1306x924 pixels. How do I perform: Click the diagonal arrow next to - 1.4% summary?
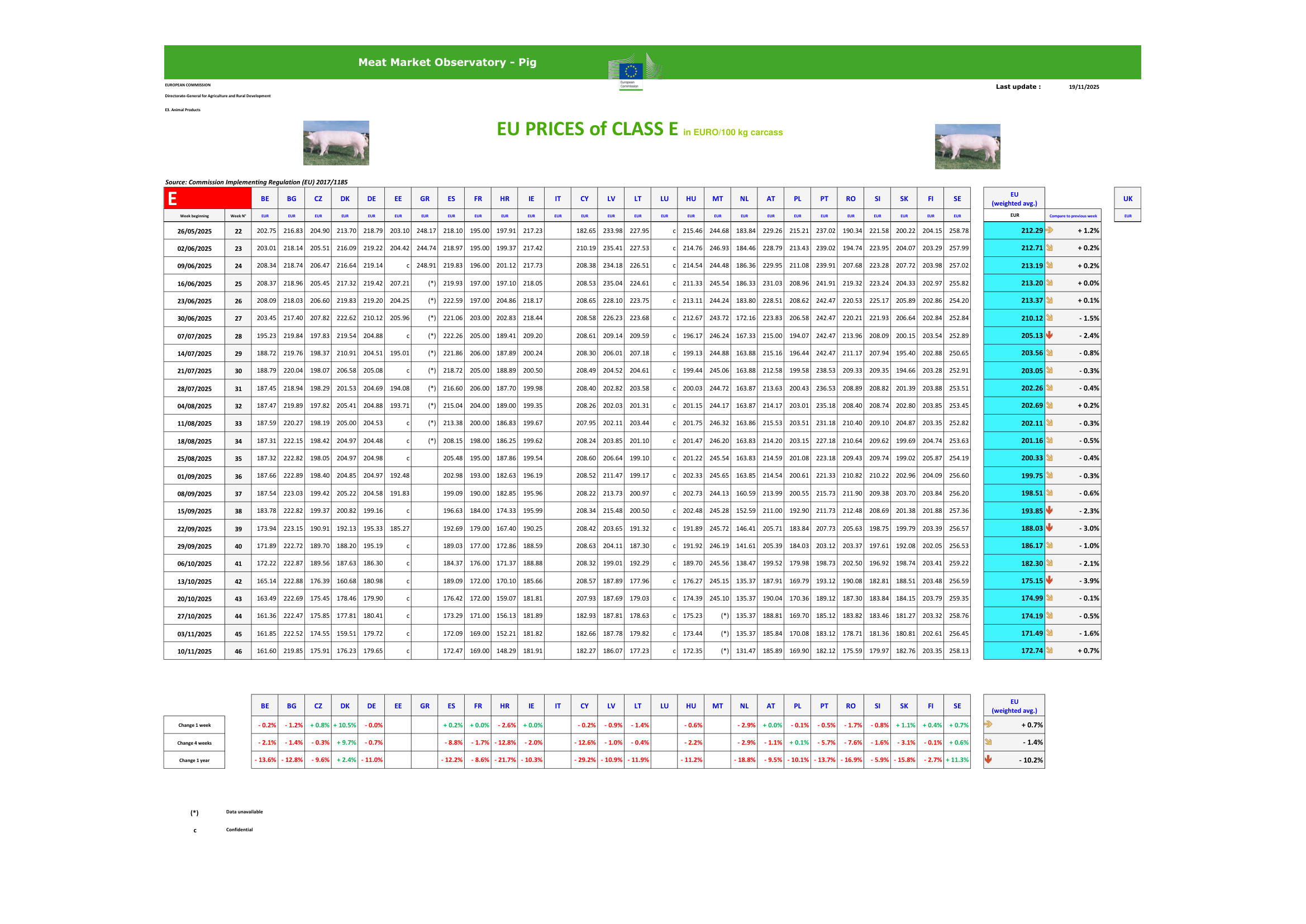(989, 742)
